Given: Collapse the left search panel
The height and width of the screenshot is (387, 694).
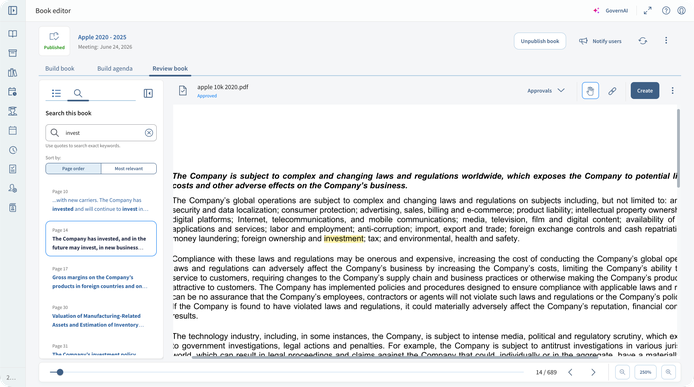Looking at the screenshot, I should click(148, 93).
